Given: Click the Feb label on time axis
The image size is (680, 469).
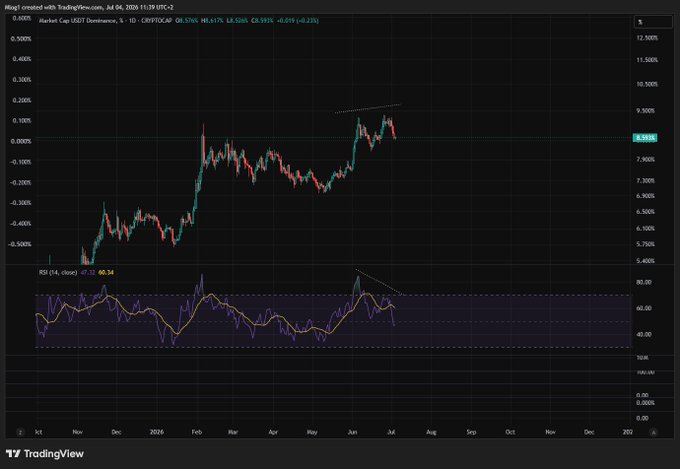Looking at the screenshot, I should pos(197,432).
